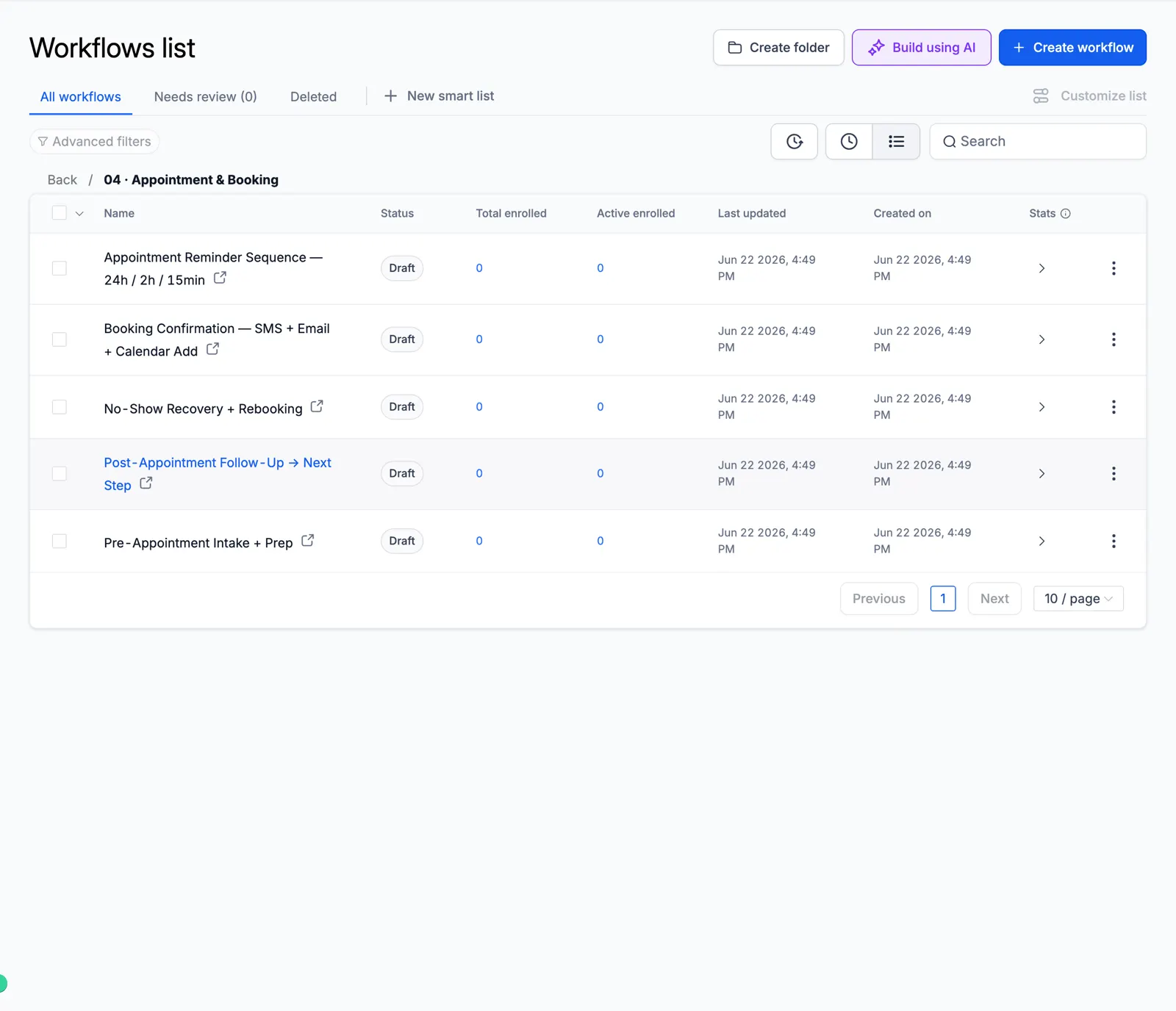The width and height of the screenshot is (1176, 1011).
Task: Open the No-Show Recovery workflow in new tab icon
Action: pos(317,406)
